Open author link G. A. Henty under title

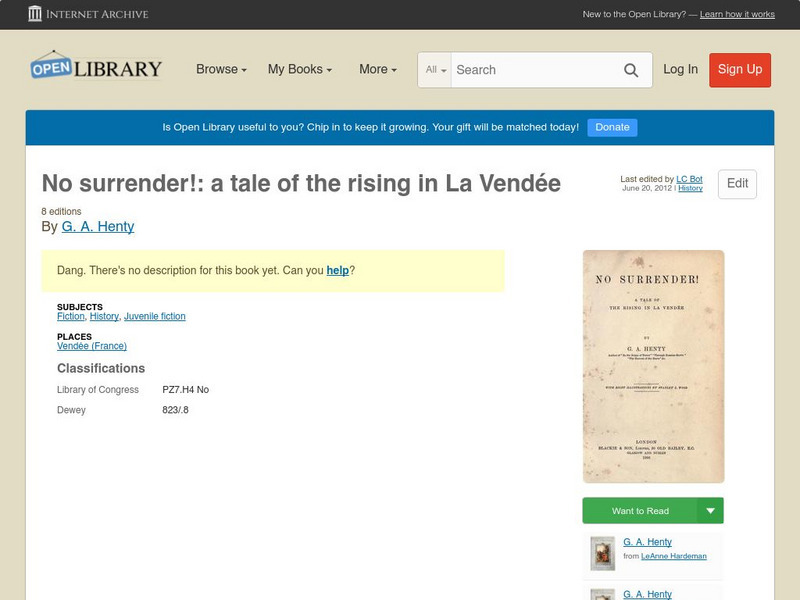[x=98, y=227]
